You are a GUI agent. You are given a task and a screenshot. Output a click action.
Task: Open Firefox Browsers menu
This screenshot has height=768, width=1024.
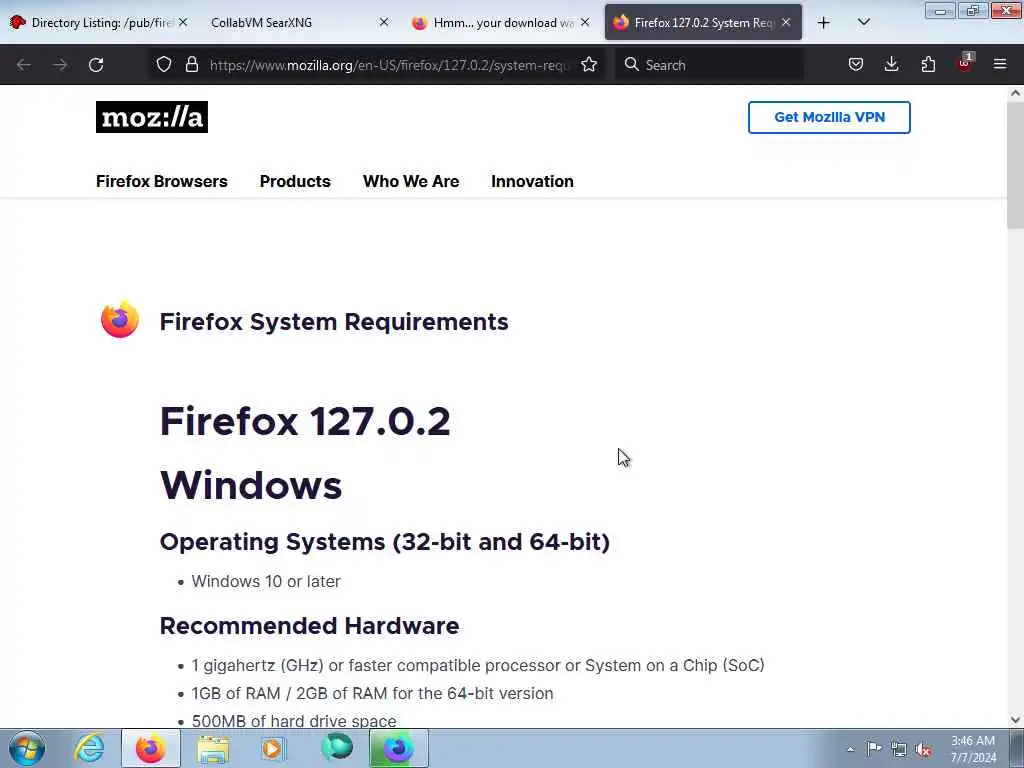tap(161, 182)
